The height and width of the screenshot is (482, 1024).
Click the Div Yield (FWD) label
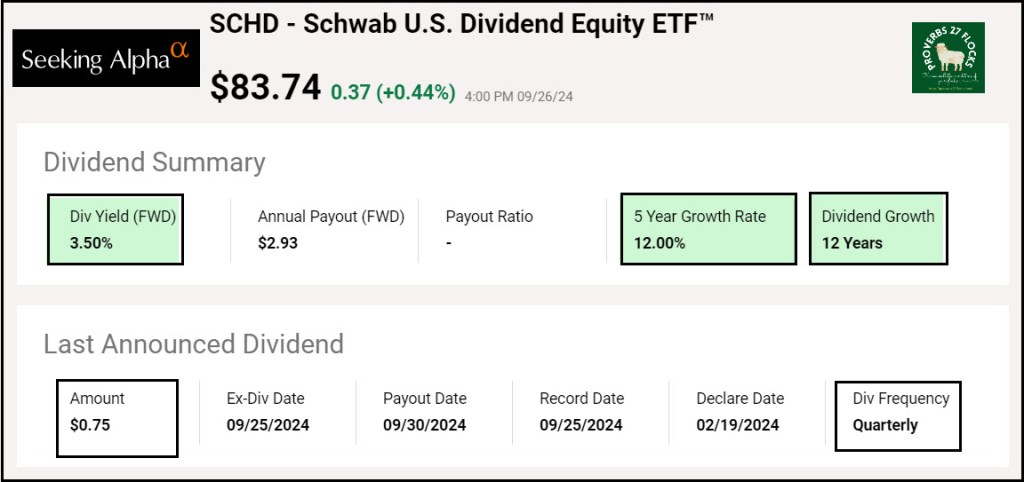(123, 216)
